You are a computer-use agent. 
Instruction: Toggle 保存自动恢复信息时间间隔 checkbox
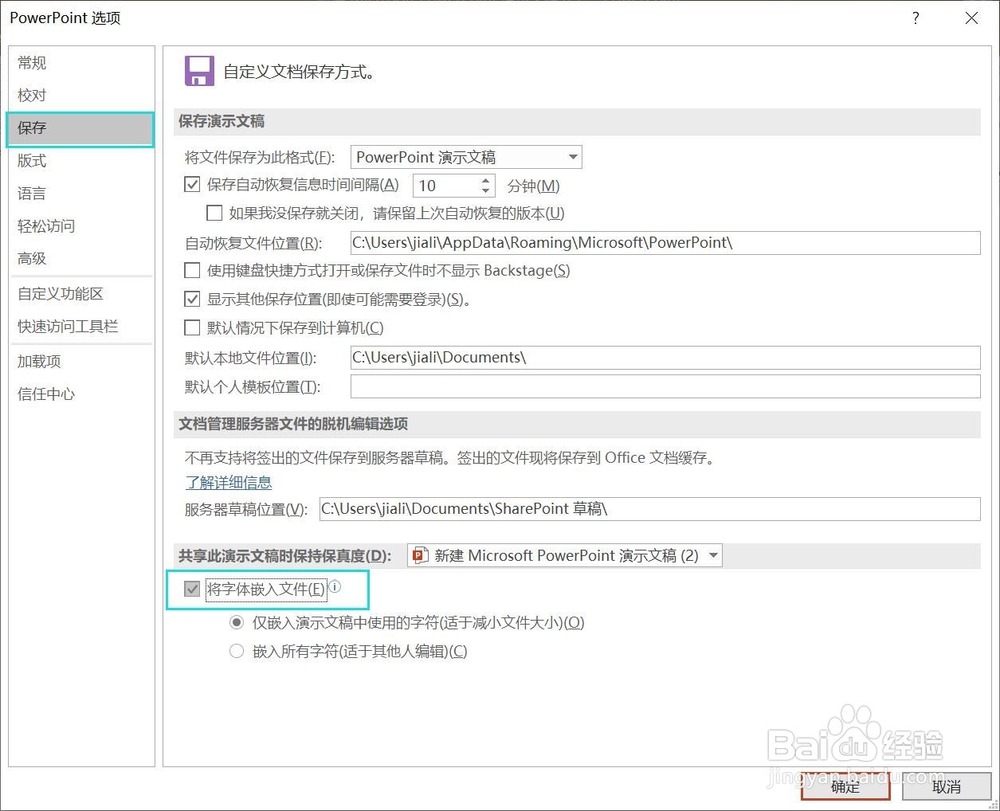(192, 185)
